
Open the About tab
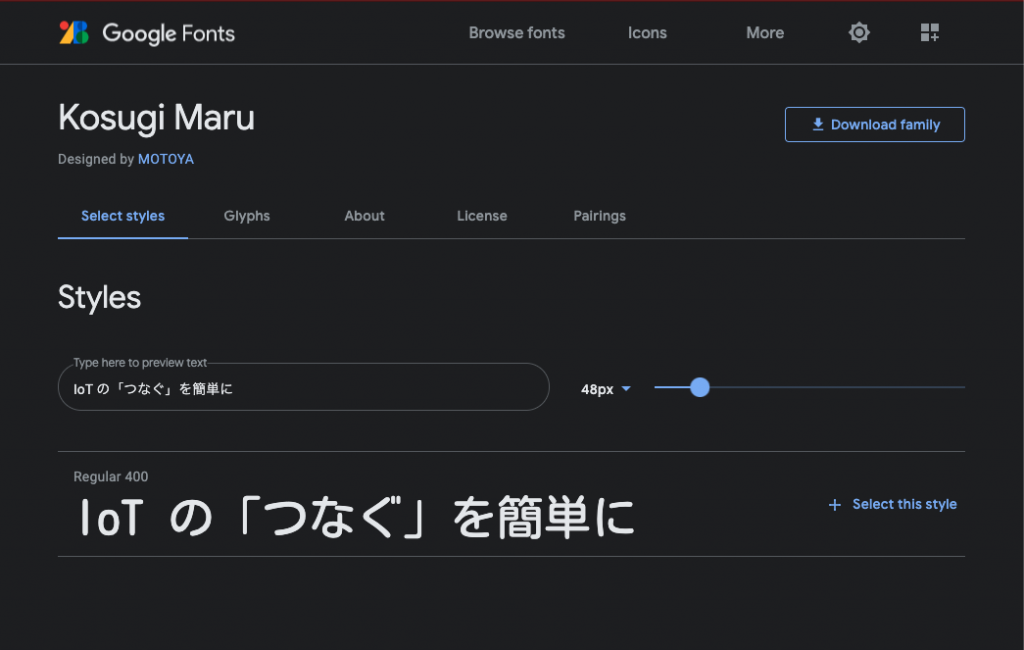tap(364, 216)
